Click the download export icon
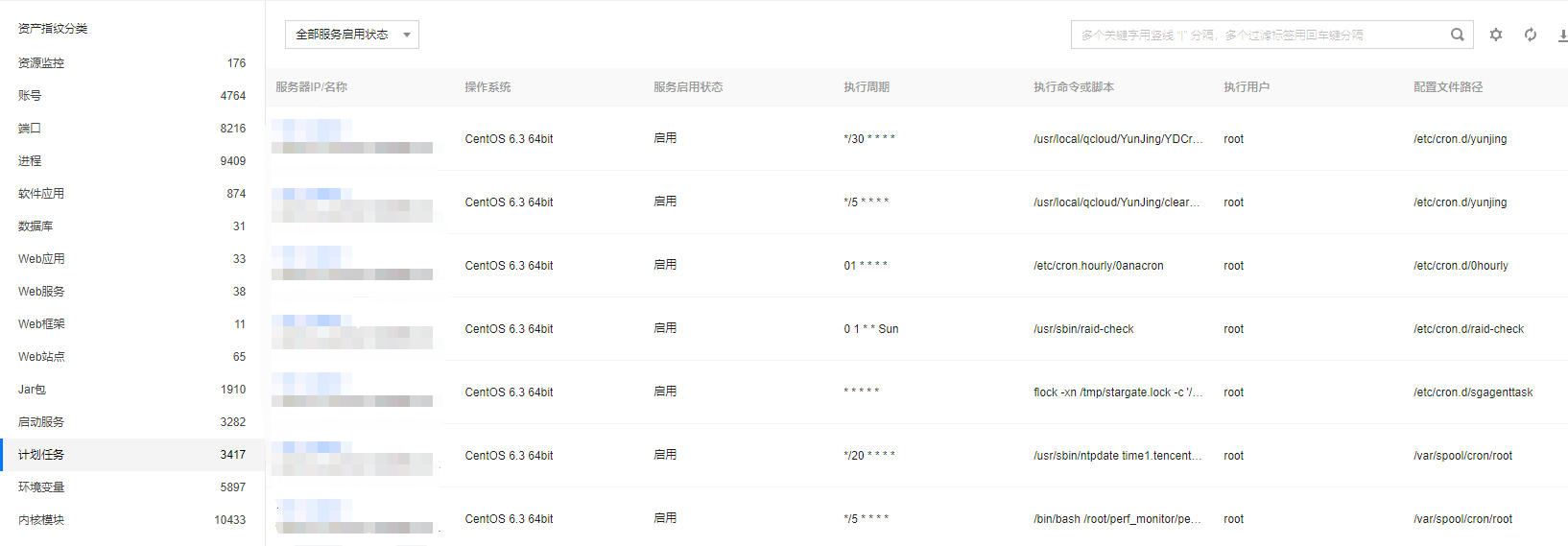Image resolution: width=1568 pixels, height=546 pixels. (x=1562, y=36)
